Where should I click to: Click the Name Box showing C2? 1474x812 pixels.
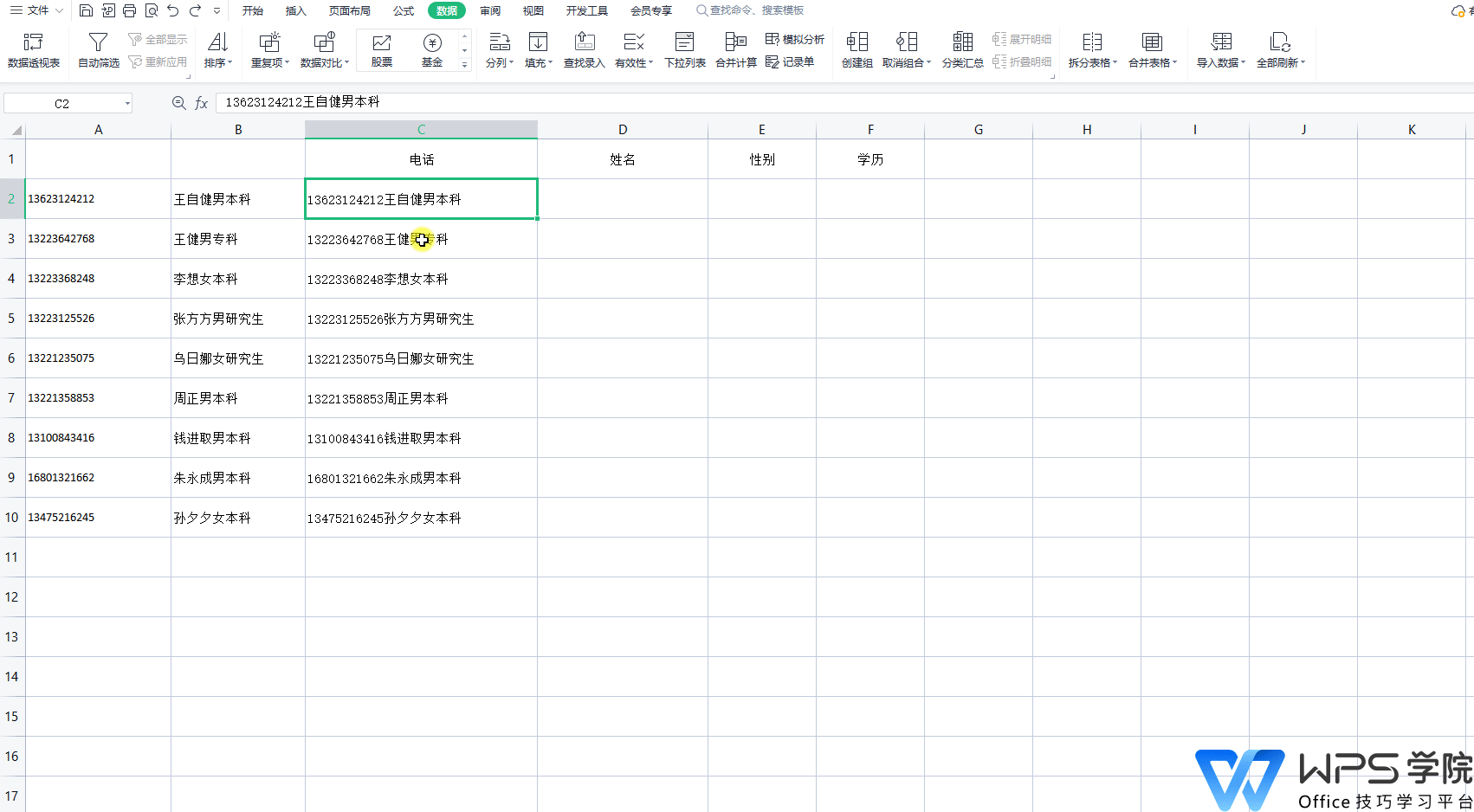pos(62,103)
